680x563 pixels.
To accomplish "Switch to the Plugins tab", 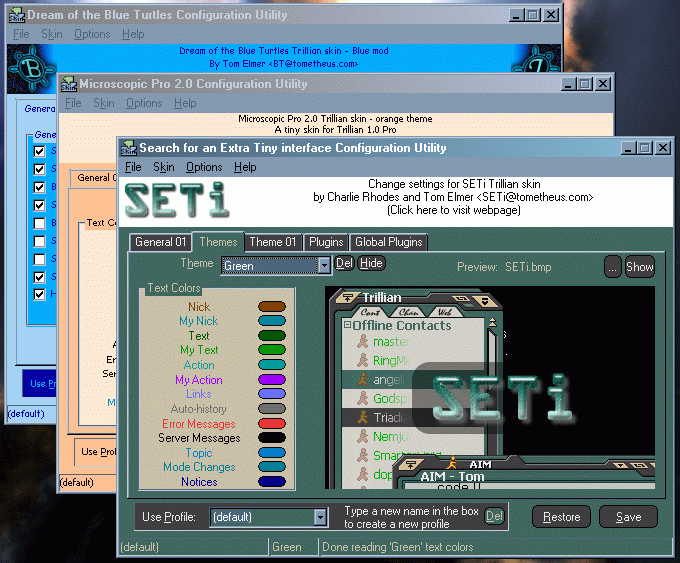I will pyautogui.click(x=326, y=242).
